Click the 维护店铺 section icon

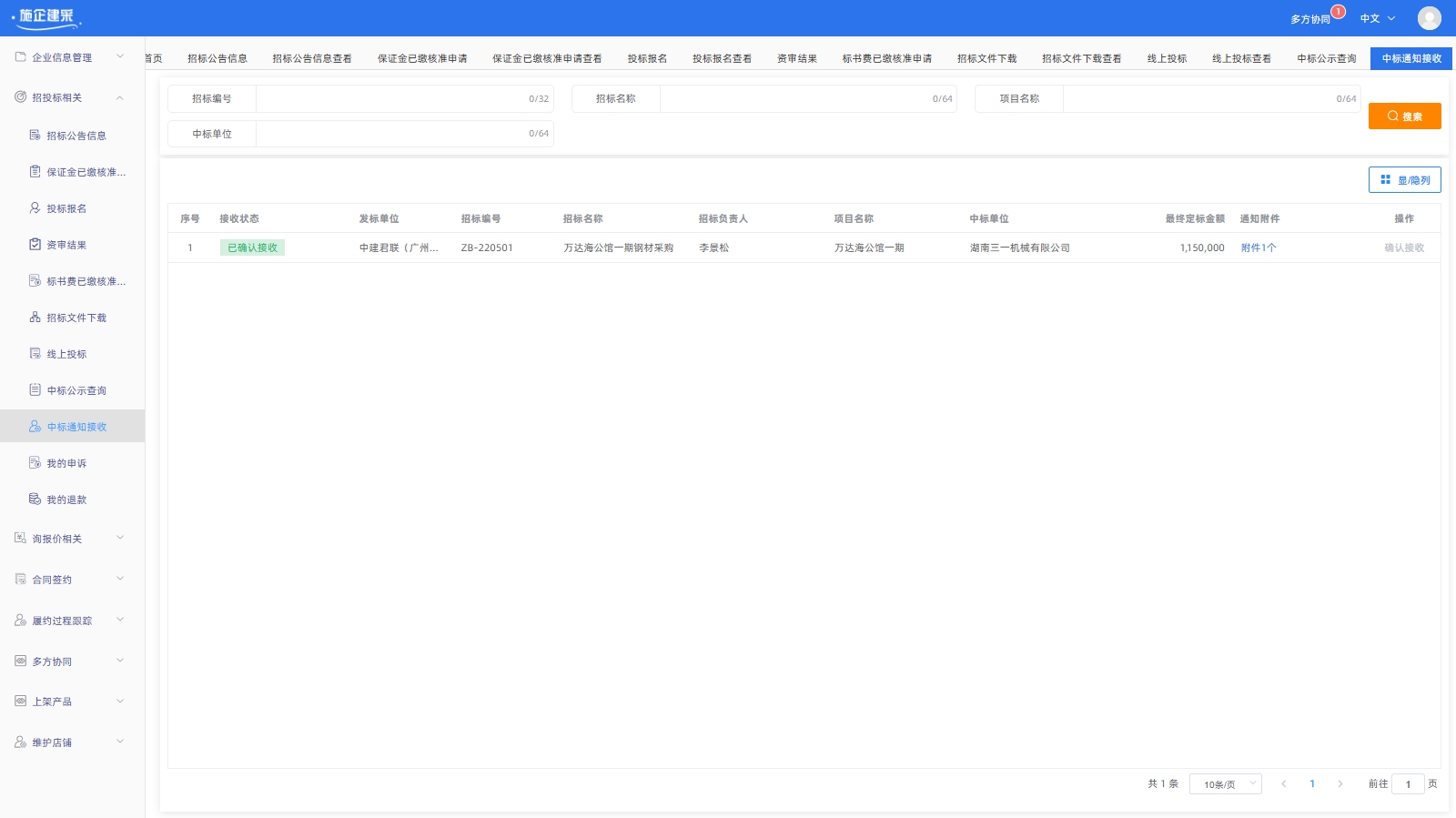pos(20,742)
